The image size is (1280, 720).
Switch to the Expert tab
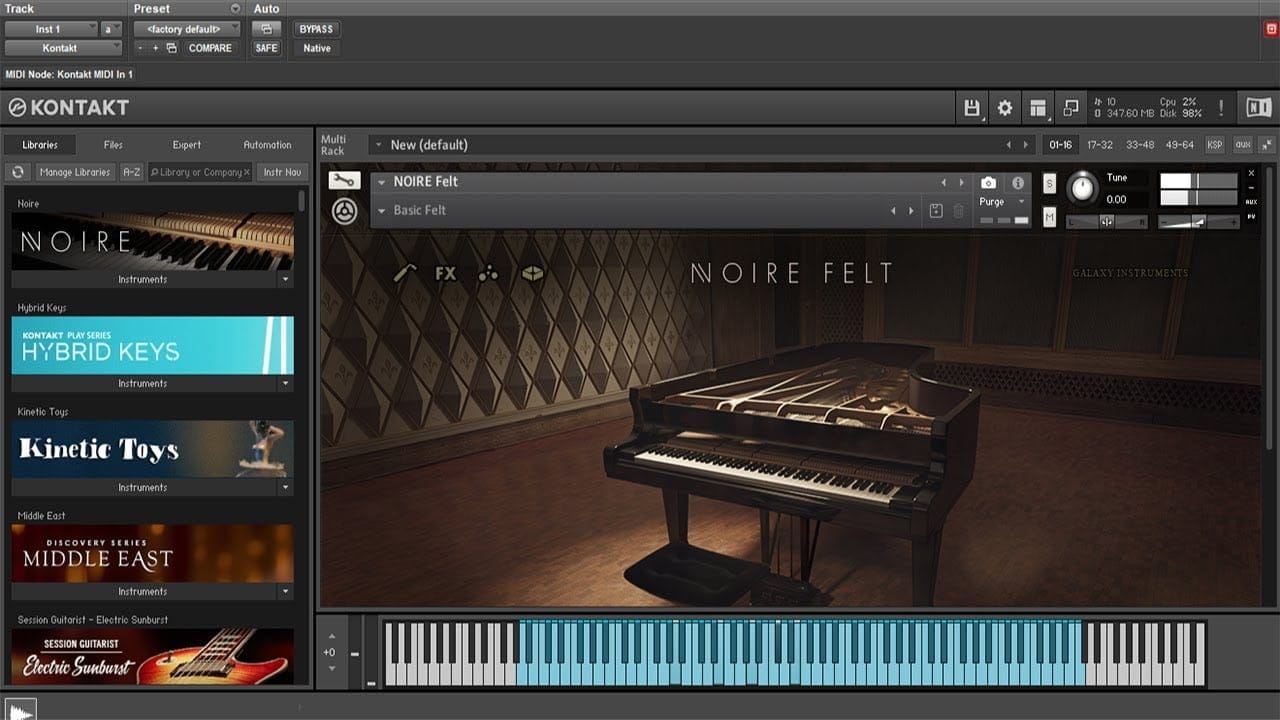(187, 145)
